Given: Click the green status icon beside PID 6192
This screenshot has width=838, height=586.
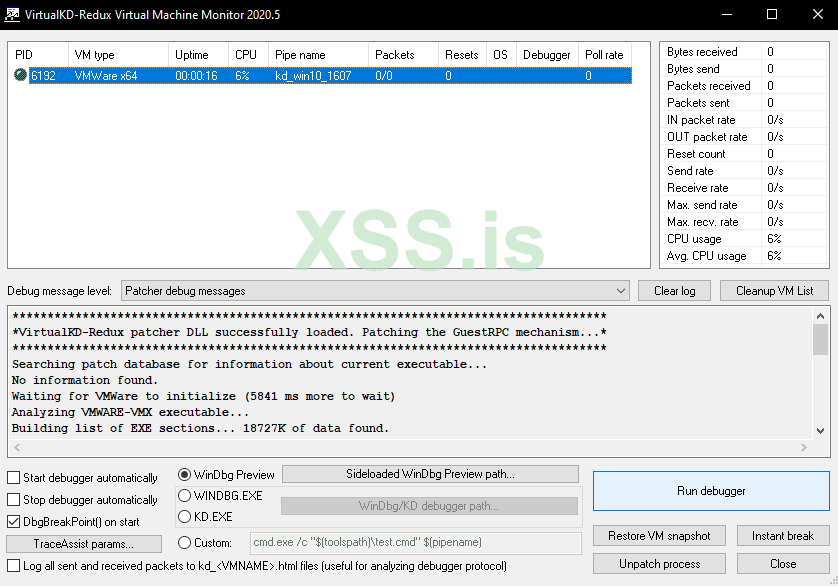Looking at the screenshot, I should 20,75.
